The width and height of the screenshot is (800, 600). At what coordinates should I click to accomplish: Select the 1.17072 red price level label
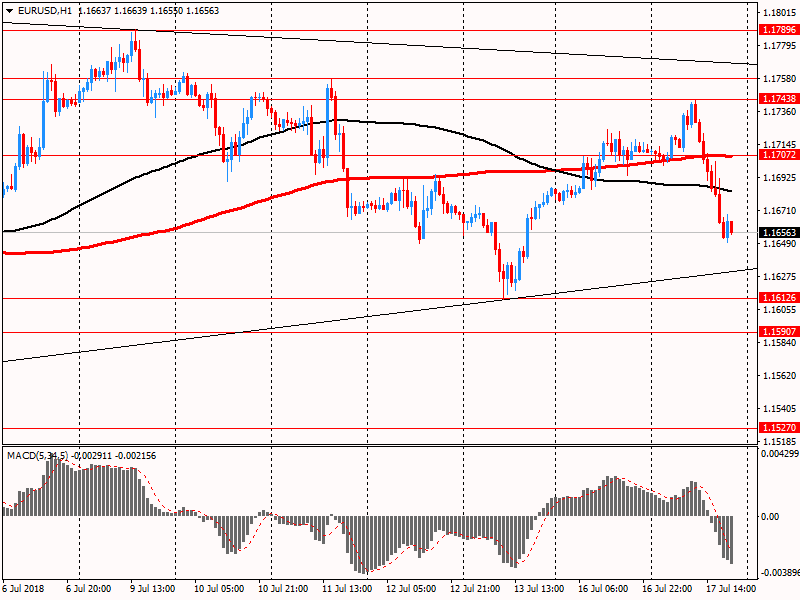tap(779, 155)
